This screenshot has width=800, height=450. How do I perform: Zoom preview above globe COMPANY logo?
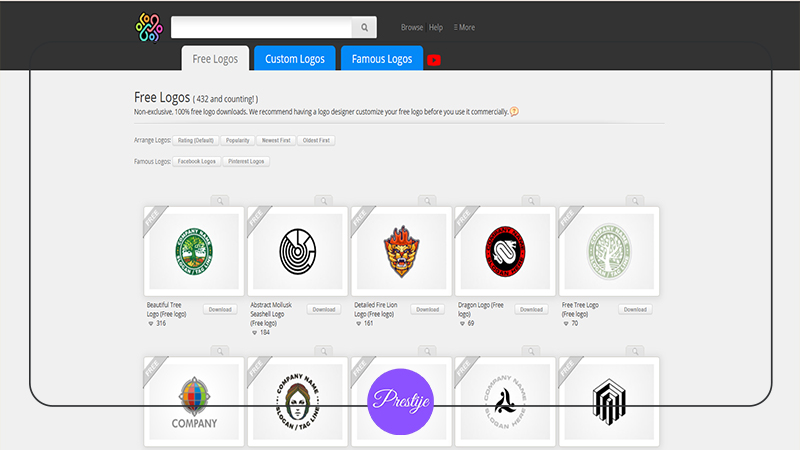220,352
